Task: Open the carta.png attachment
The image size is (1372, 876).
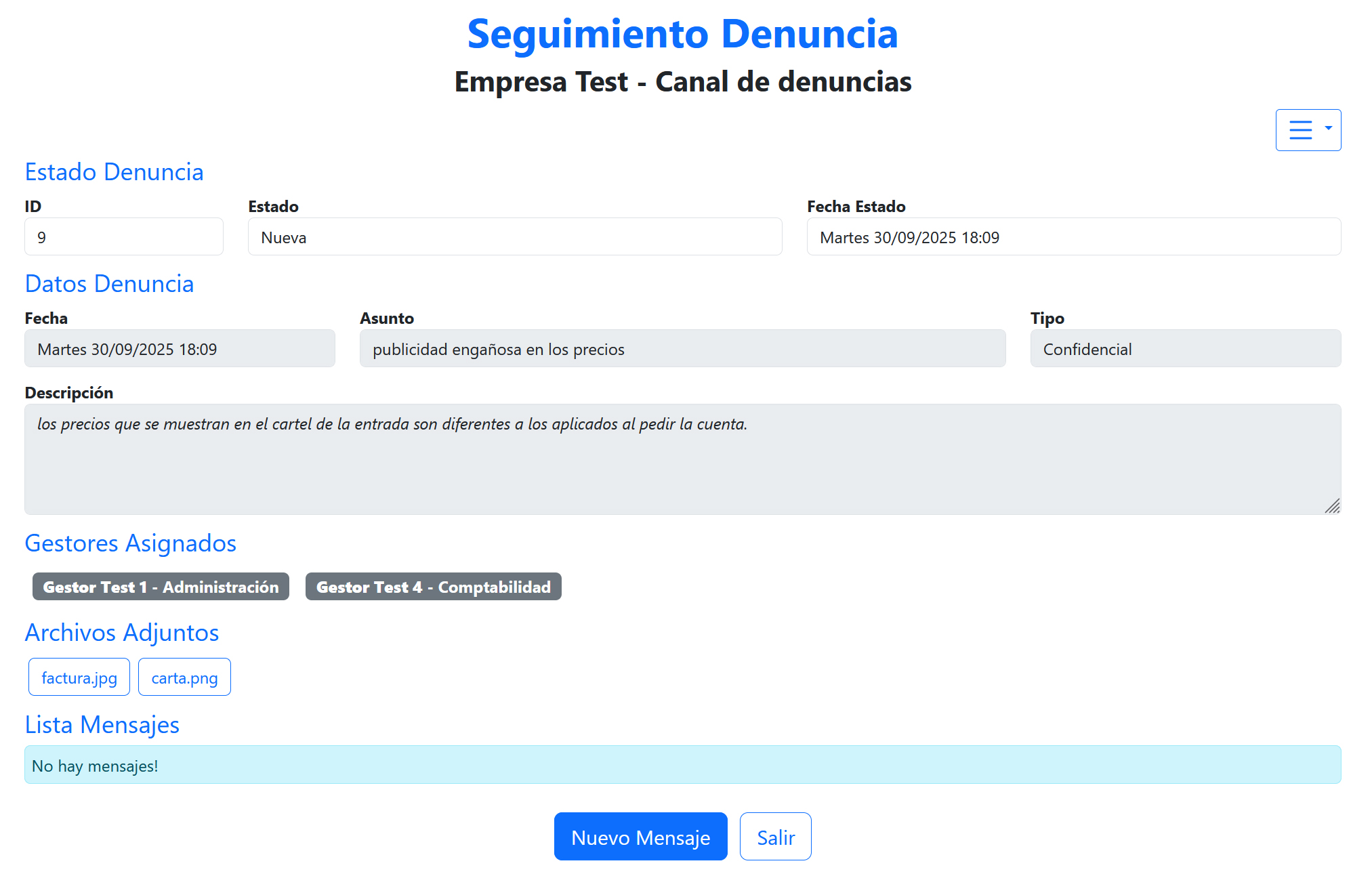Action: pos(184,676)
